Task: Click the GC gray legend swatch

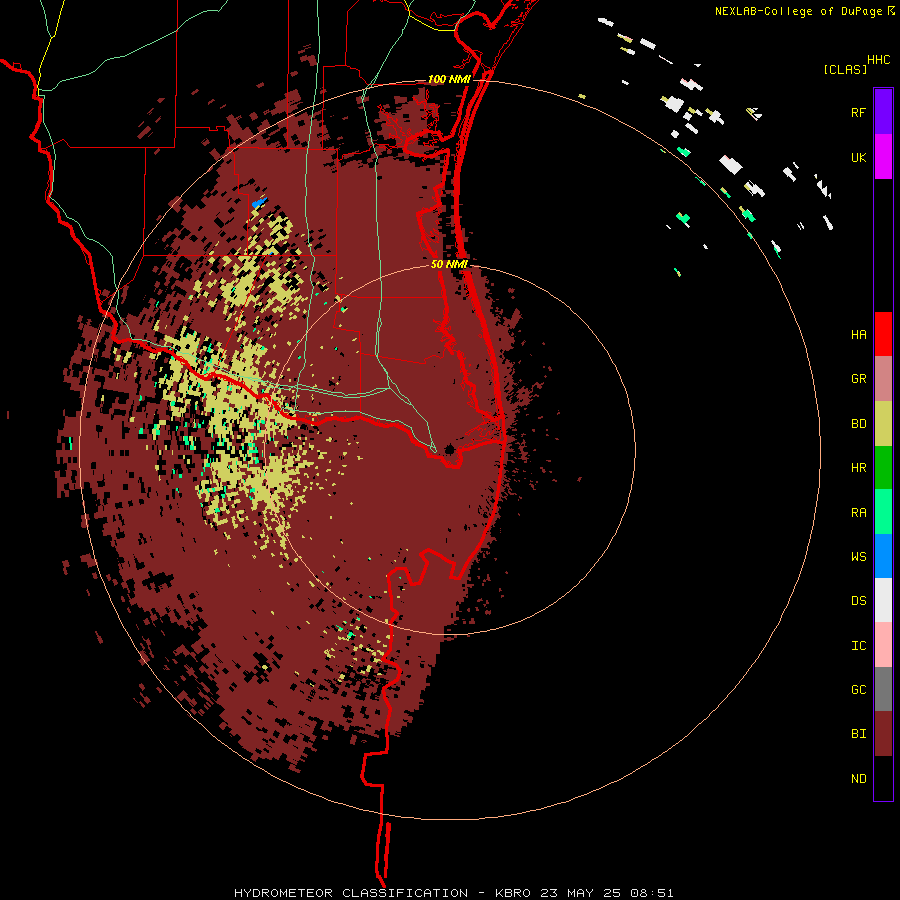Action: (883, 689)
